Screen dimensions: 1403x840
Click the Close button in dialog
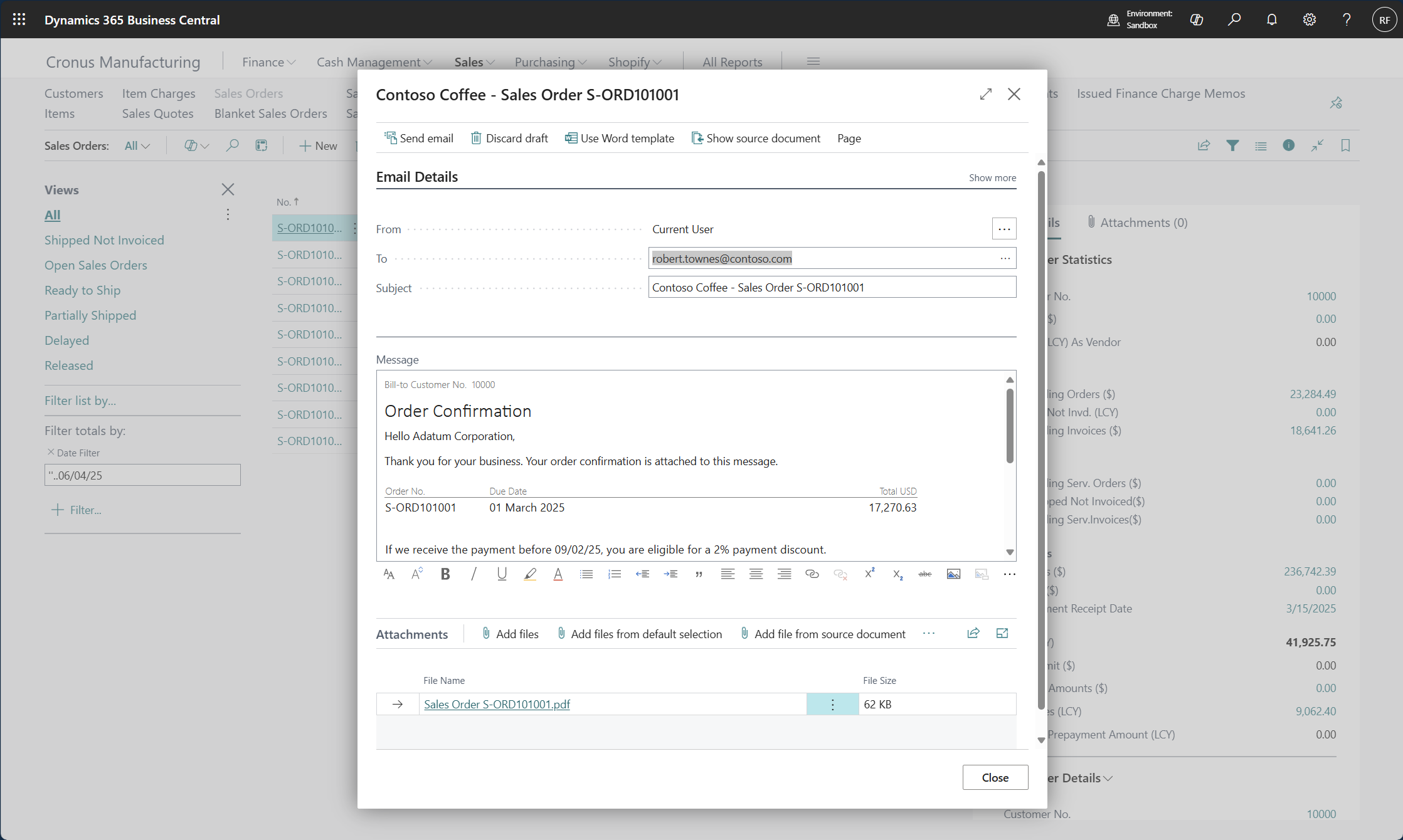995,777
